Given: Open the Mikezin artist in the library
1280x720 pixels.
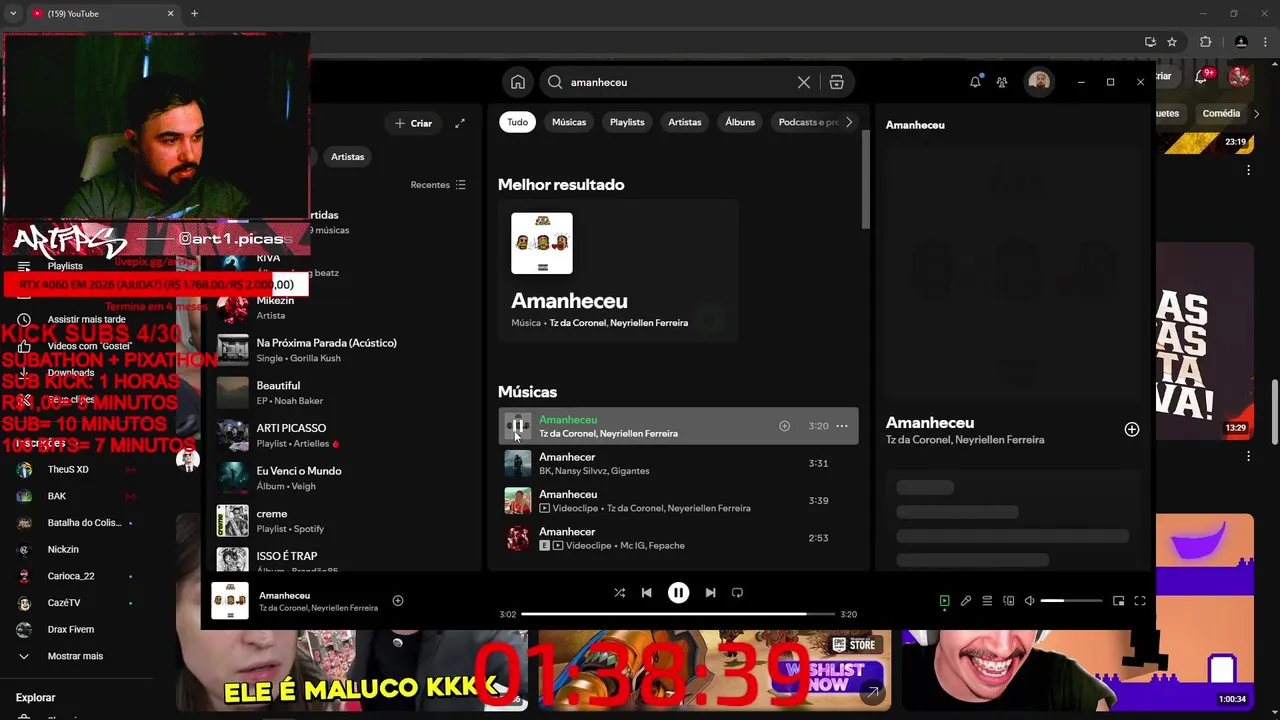Looking at the screenshot, I should [340, 308].
